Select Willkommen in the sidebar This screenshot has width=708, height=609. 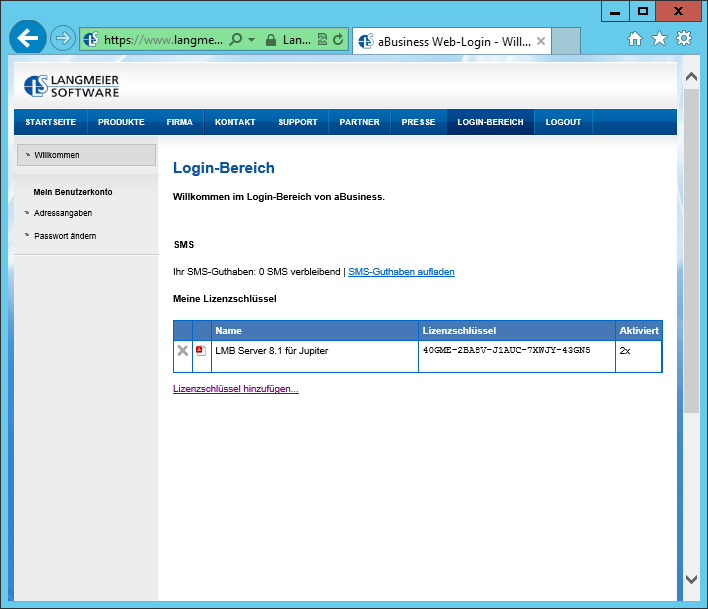click(86, 155)
